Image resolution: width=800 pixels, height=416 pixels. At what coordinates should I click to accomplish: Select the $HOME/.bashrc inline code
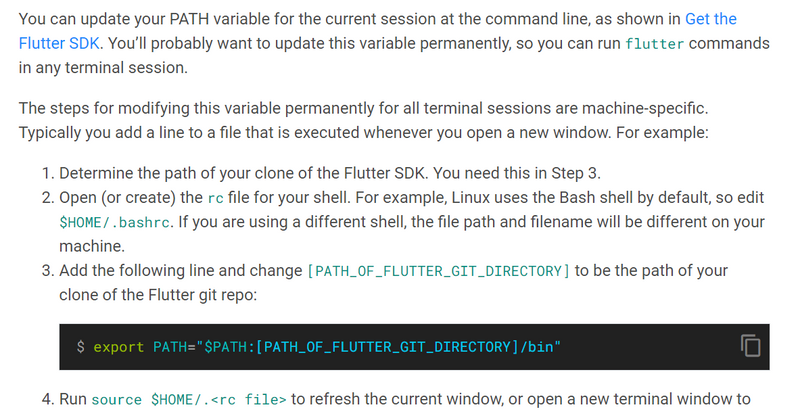[x=114, y=223]
